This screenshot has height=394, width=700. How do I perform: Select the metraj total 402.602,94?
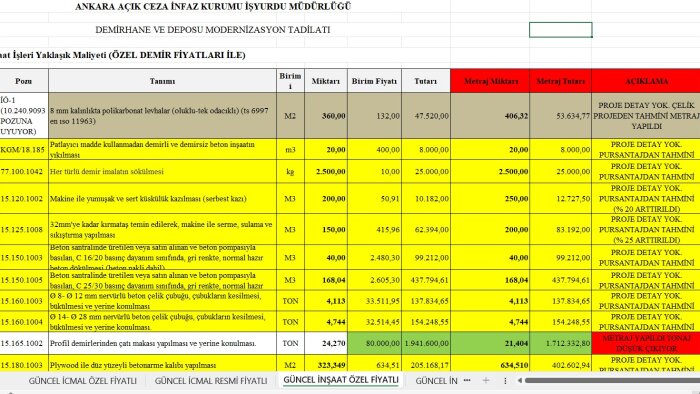coord(561,364)
